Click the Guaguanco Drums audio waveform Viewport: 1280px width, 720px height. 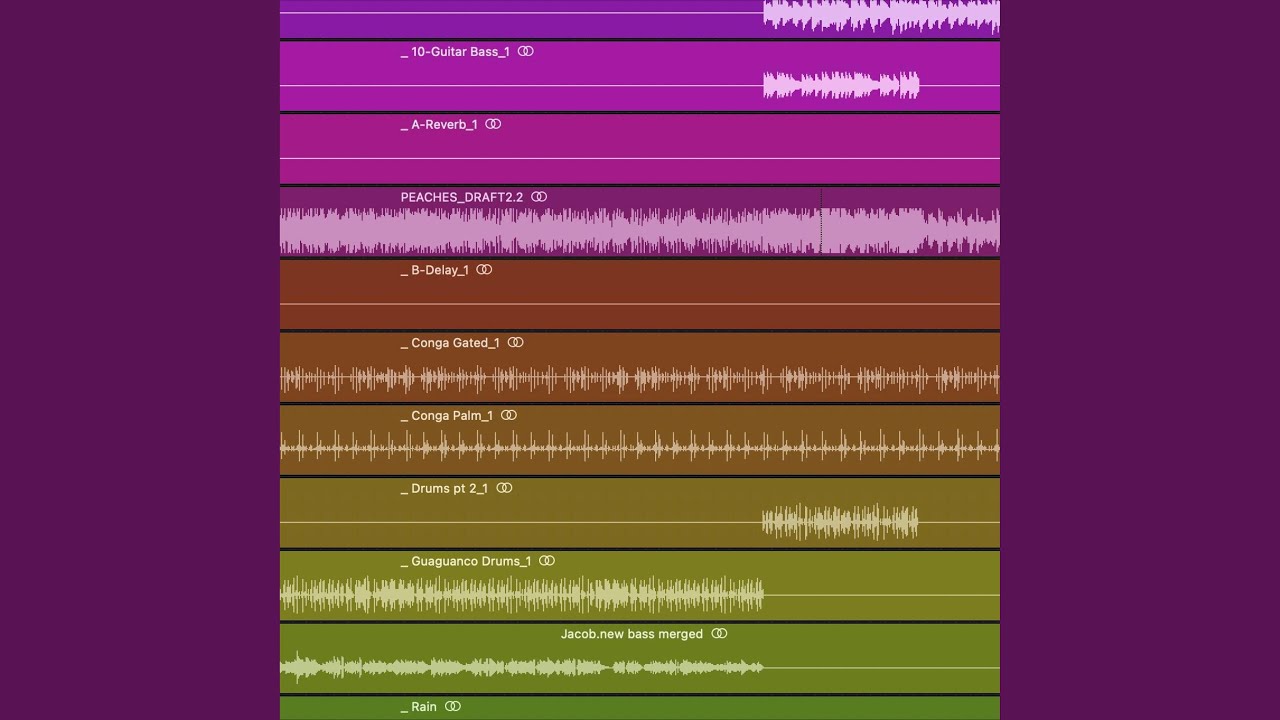coord(522,595)
